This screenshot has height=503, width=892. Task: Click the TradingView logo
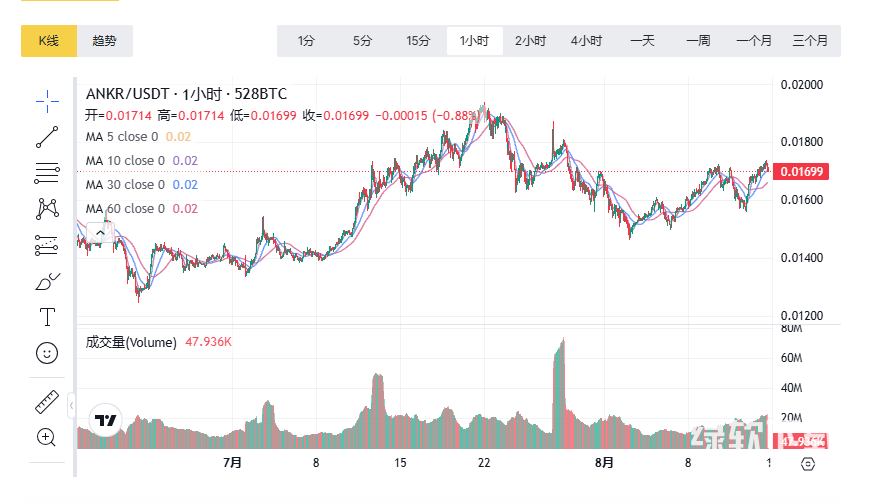tap(105, 422)
